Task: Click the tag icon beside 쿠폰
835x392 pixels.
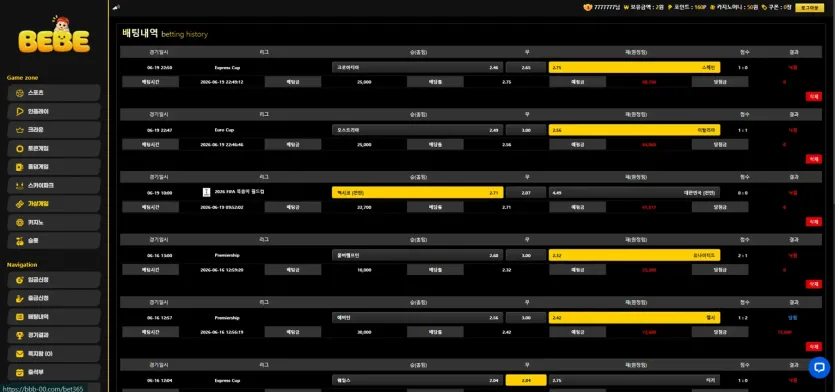Action: coord(764,7)
